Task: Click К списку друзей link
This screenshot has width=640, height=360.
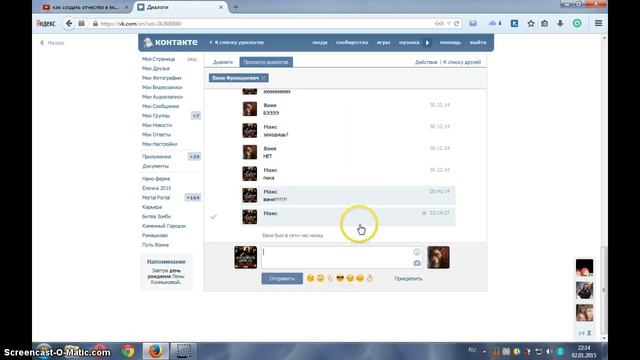Action: click(462, 62)
